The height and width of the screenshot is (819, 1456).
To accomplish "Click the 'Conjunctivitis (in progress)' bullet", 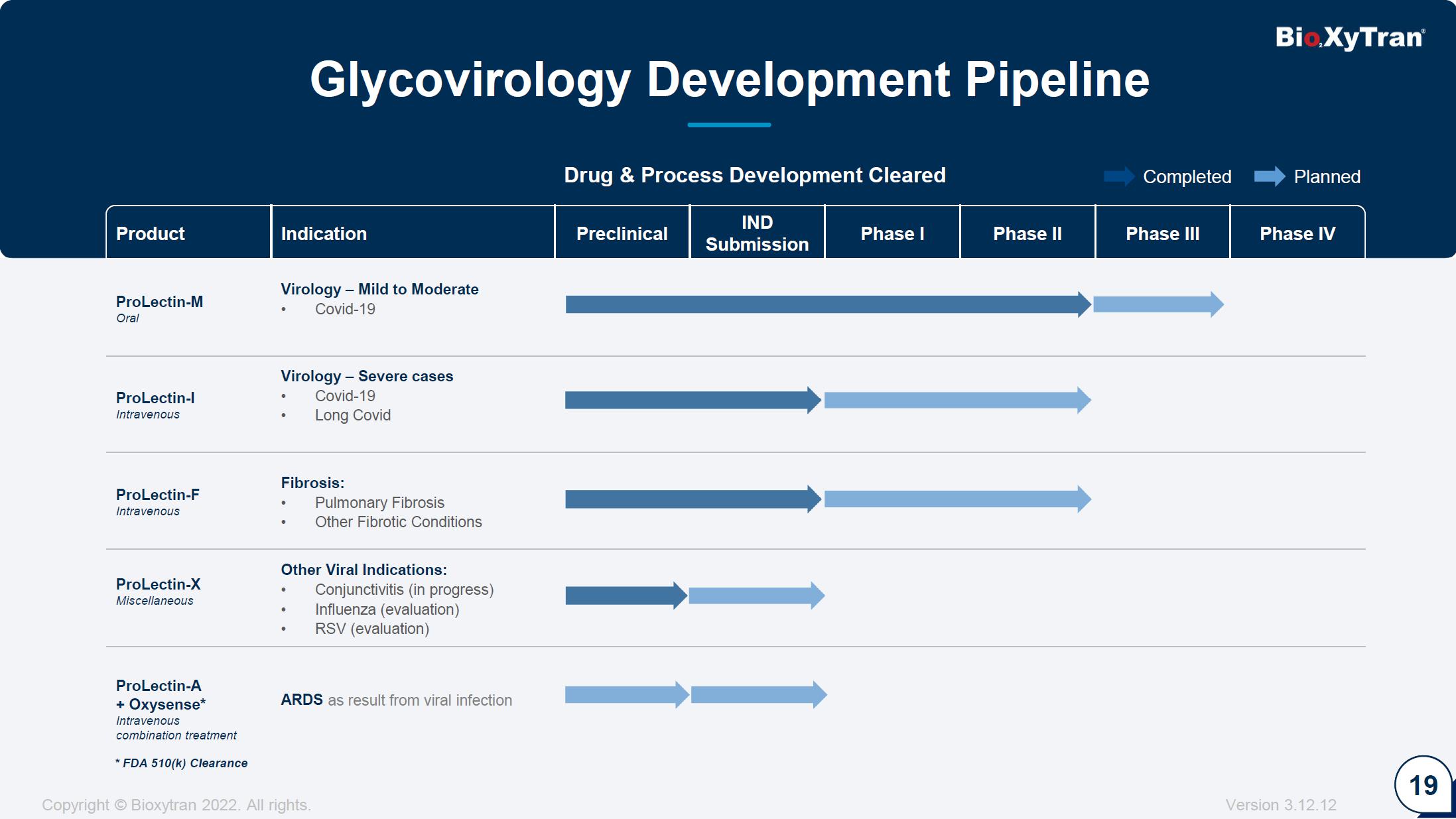I will (x=405, y=590).
